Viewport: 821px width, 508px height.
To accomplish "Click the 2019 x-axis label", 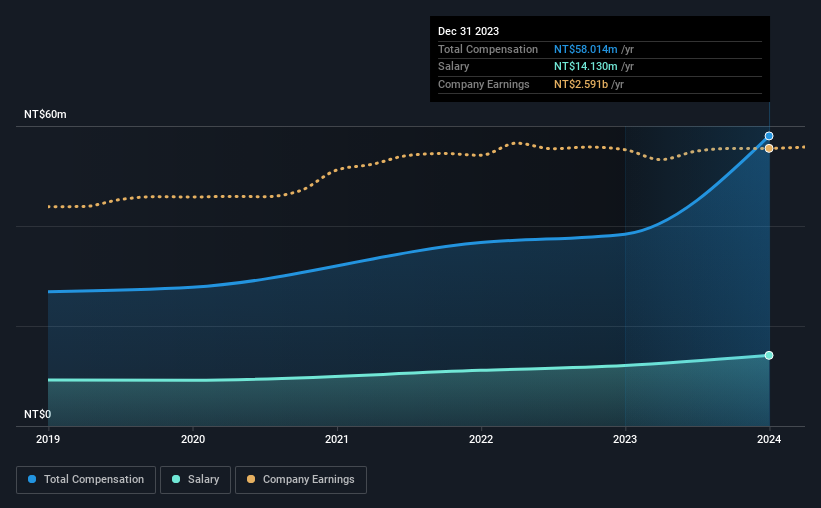I will (48, 439).
